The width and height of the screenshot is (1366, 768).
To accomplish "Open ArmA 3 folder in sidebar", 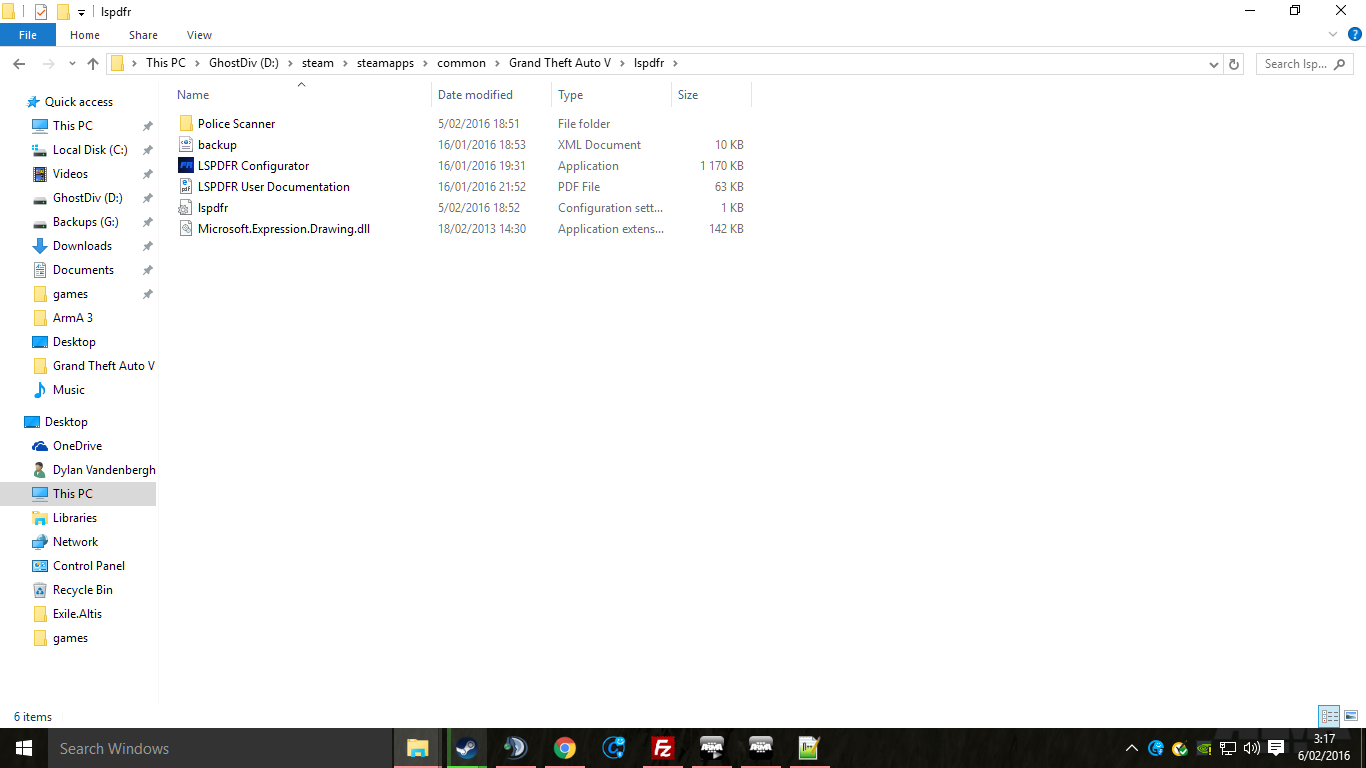I will 73,318.
